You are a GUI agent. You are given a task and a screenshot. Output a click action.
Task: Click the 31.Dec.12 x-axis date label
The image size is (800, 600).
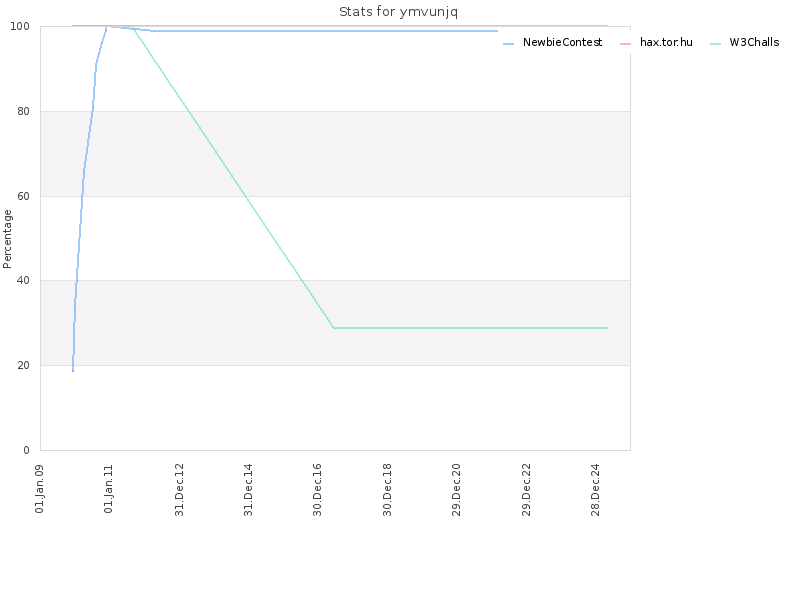(179, 488)
